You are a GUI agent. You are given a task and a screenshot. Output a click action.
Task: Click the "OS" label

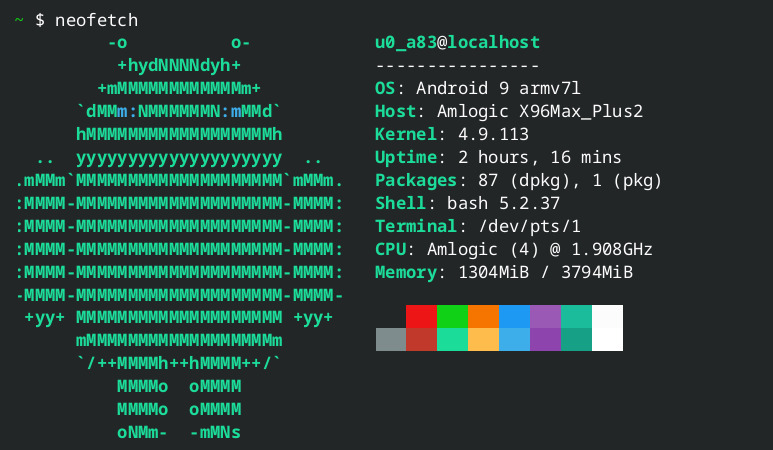coord(385,88)
